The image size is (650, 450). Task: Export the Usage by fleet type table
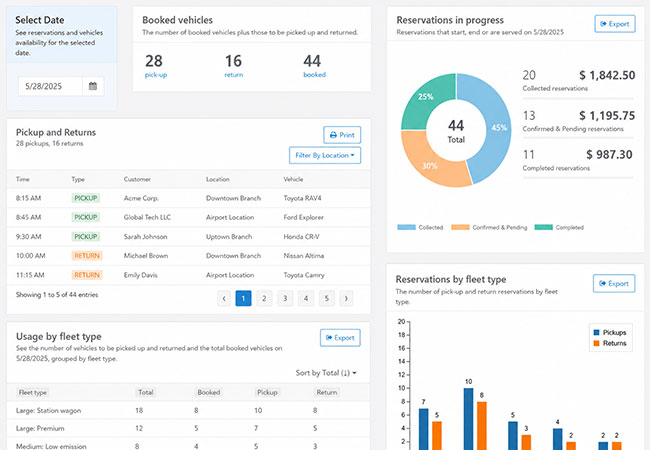pos(340,338)
